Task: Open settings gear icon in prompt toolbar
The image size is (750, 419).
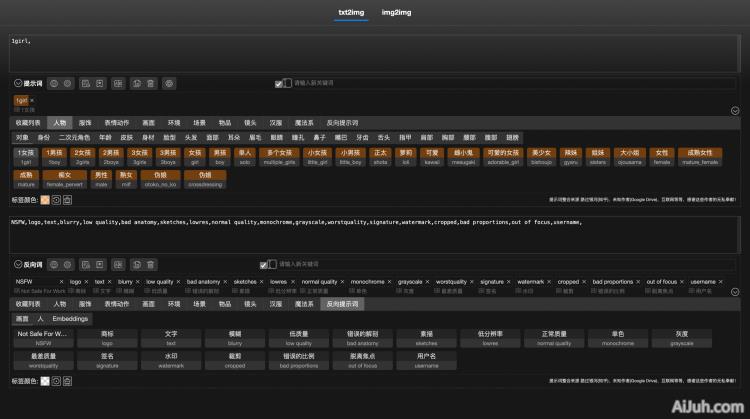Action: 67,83
